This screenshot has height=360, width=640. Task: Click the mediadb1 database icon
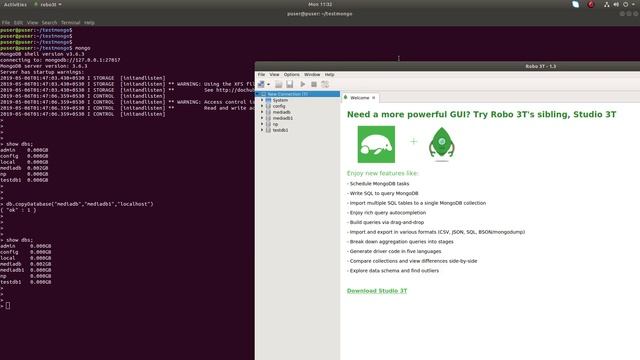coord(268,118)
